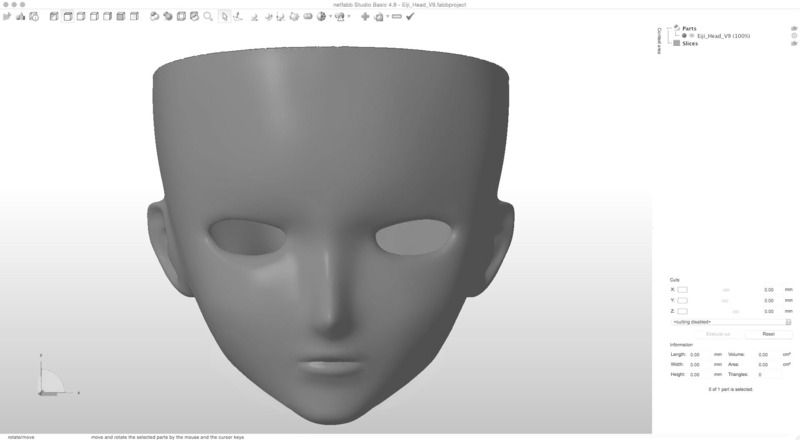Click the Y cut position slider
The width and height of the screenshot is (800, 440).
tap(726, 301)
